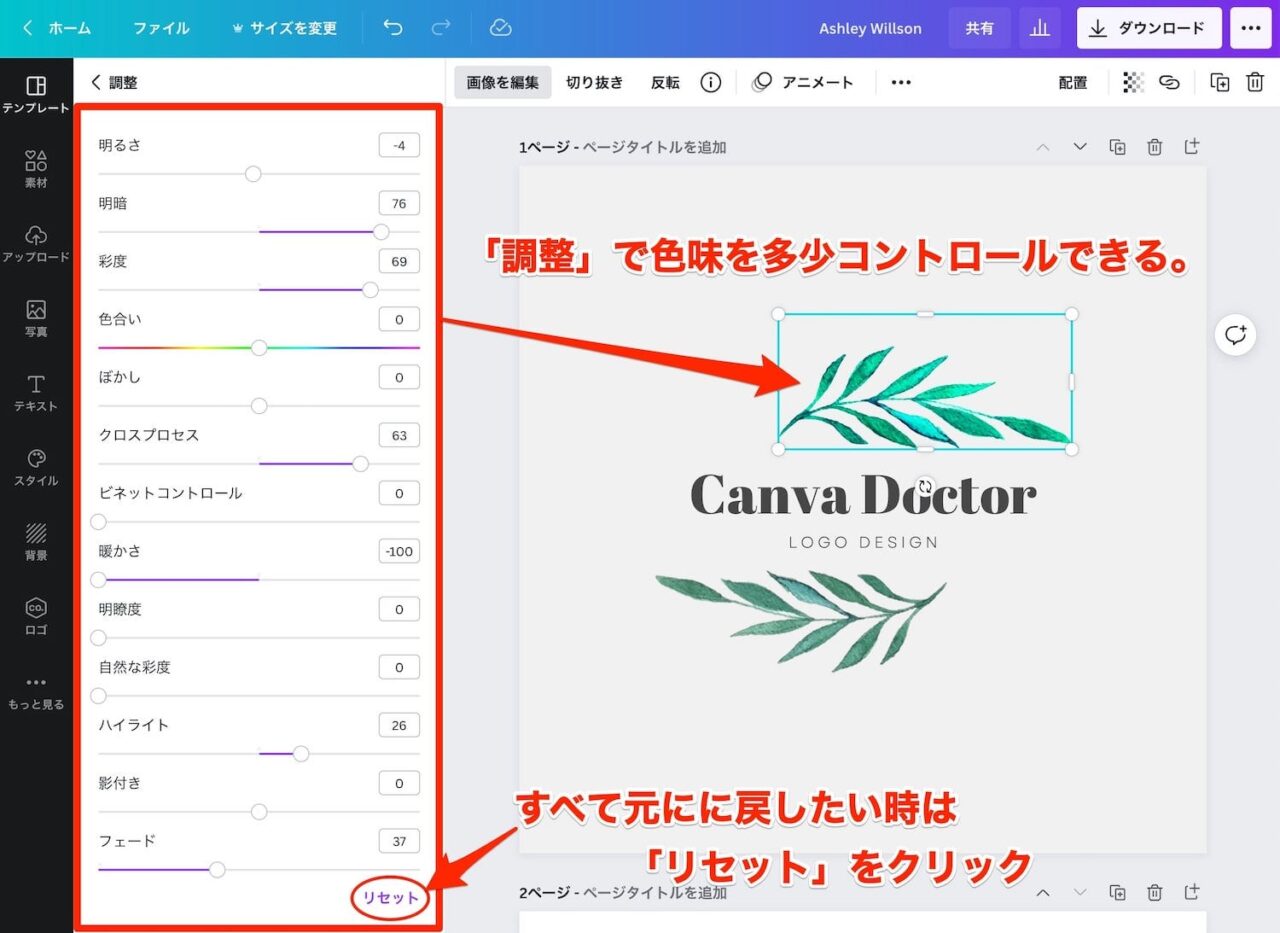
Task: Add a new page after page 1
Action: (x=1192, y=147)
